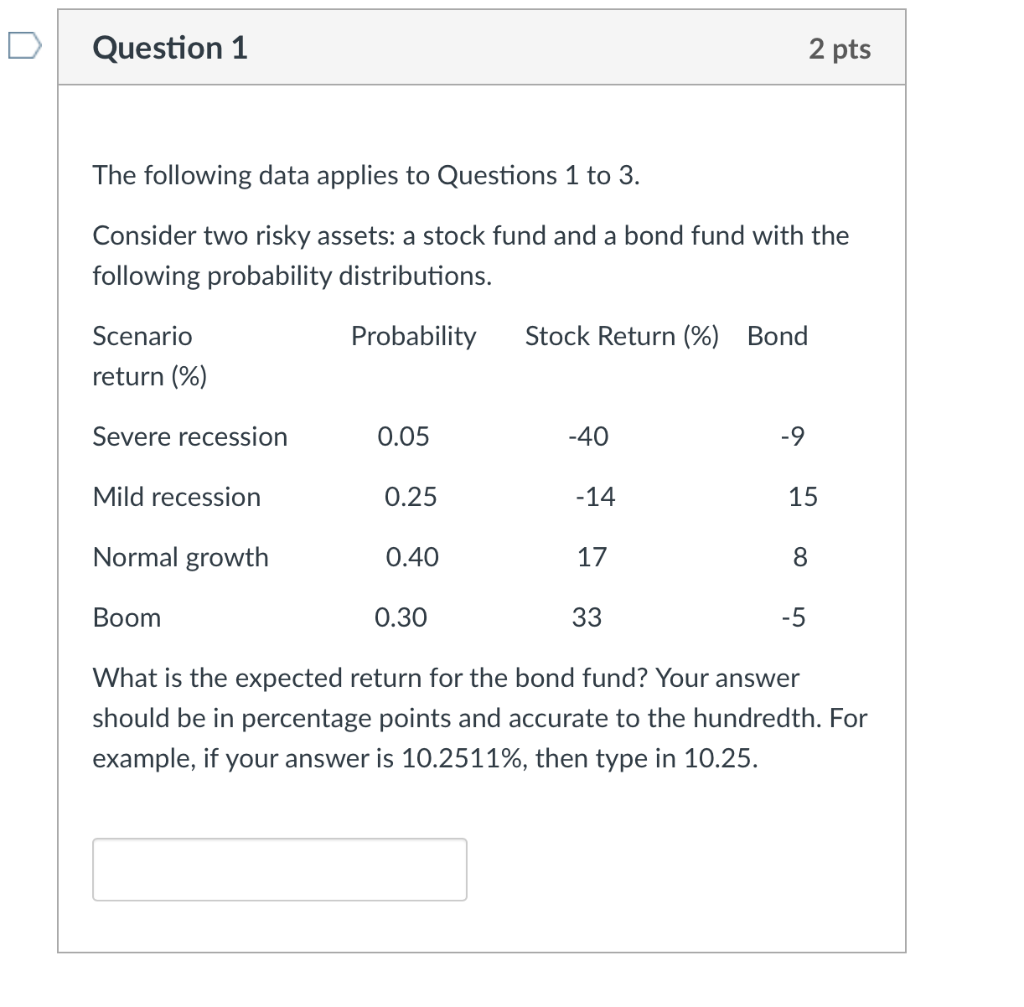
Task: Click the Bond column header
Action: click(x=777, y=336)
